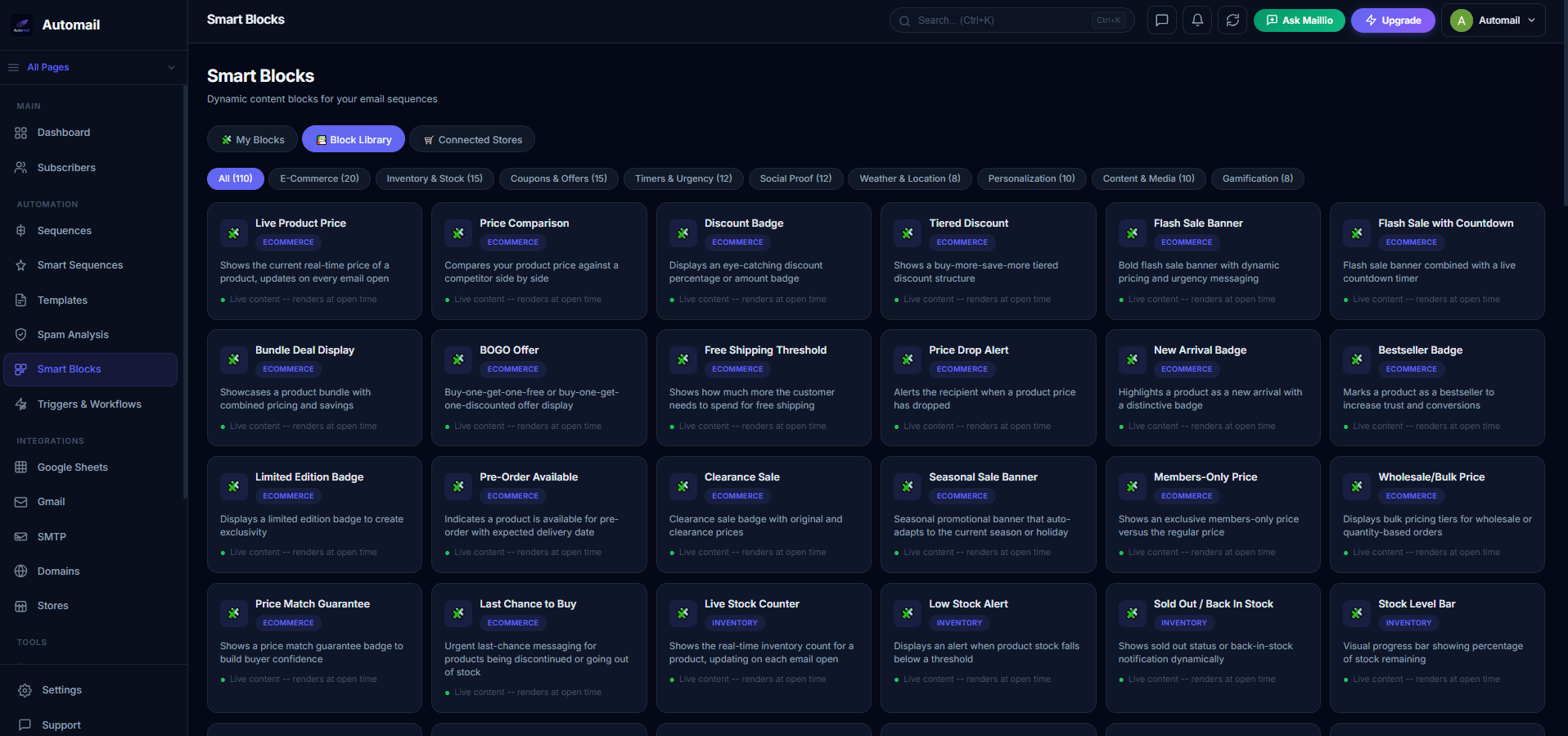The height and width of the screenshot is (736, 1568).
Task: Click the BOGO Offer block icon
Action: pyautogui.click(x=458, y=360)
